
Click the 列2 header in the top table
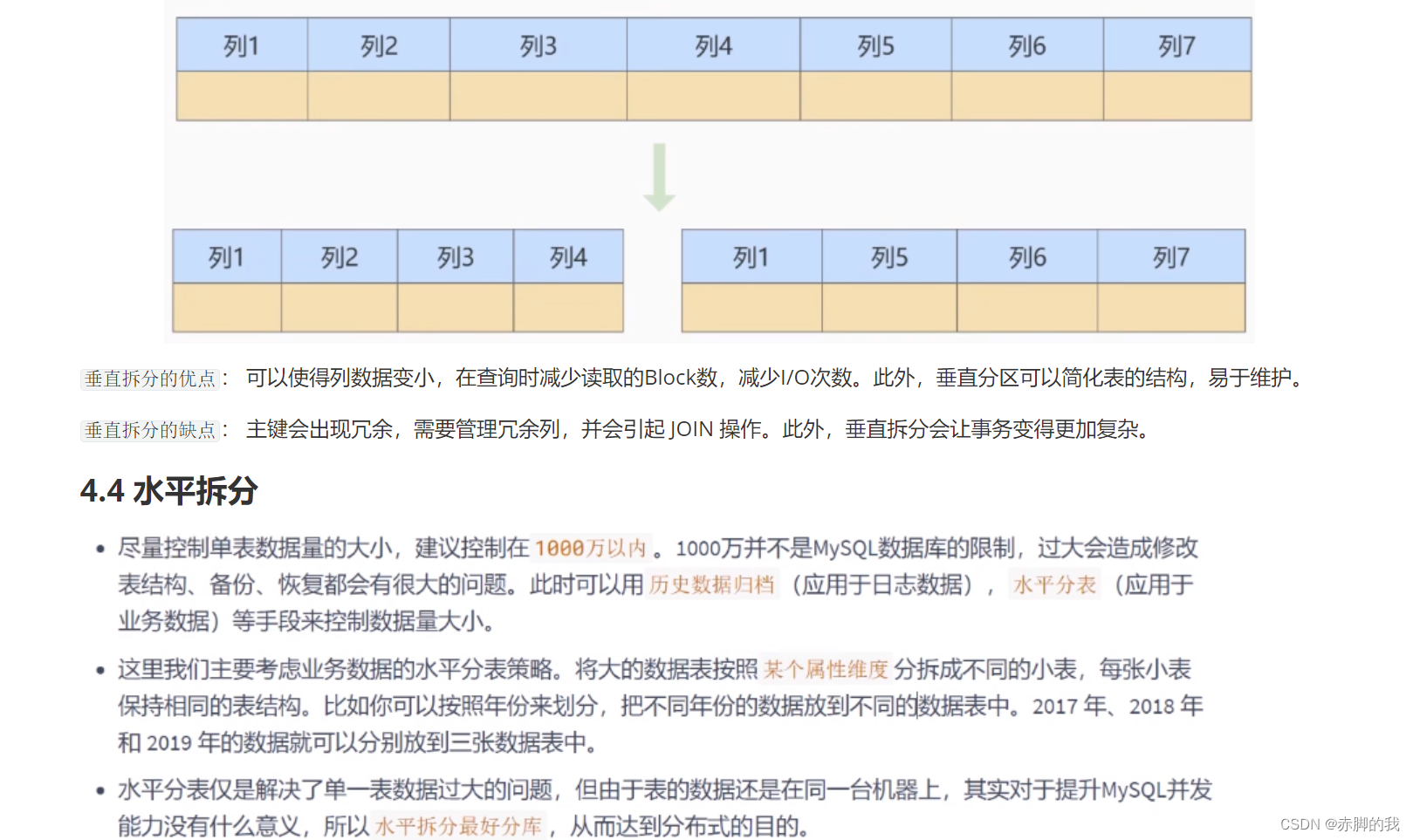point(377,44)
